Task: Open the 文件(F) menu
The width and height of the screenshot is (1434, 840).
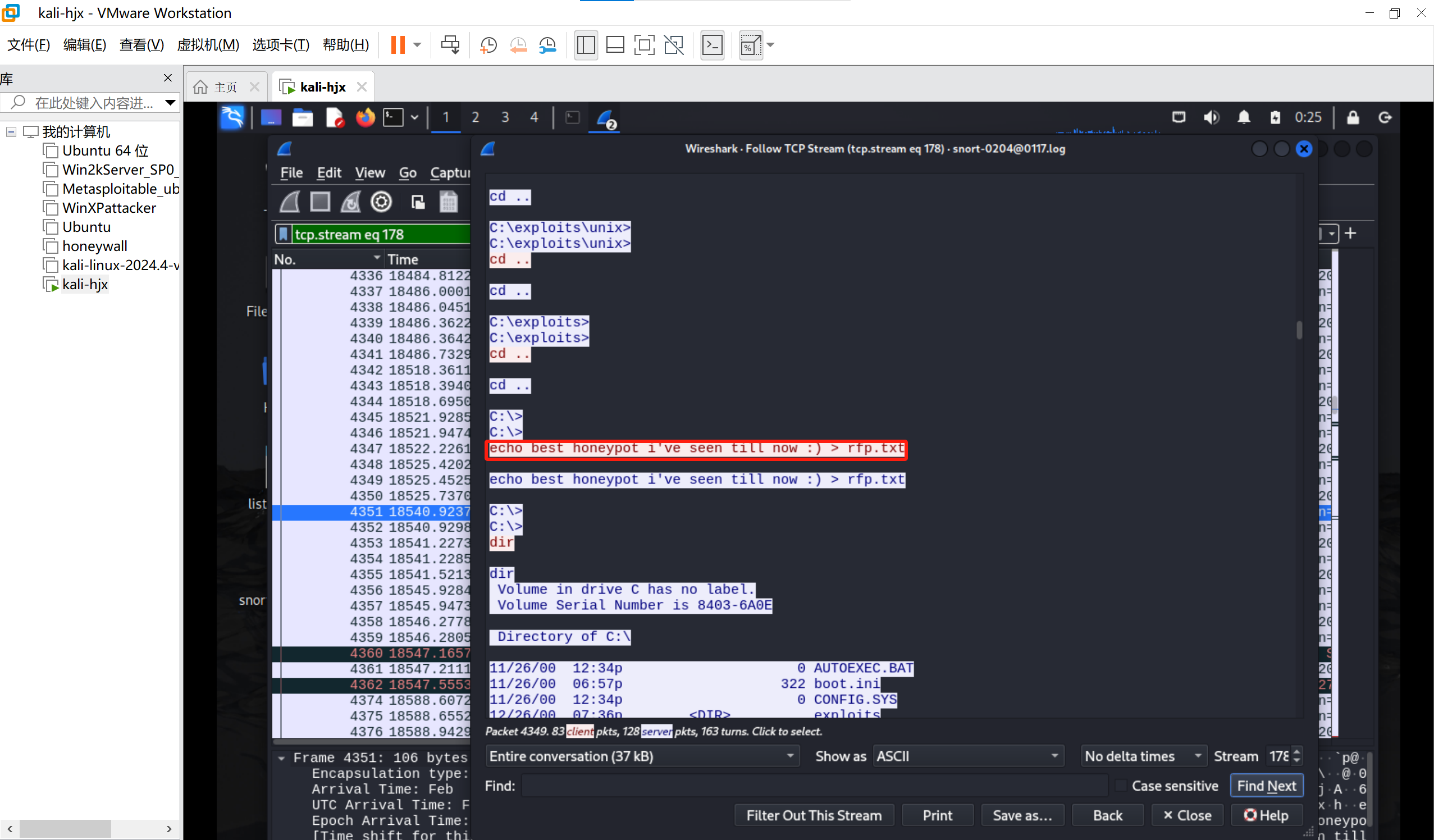Action: tap(29, 44)
